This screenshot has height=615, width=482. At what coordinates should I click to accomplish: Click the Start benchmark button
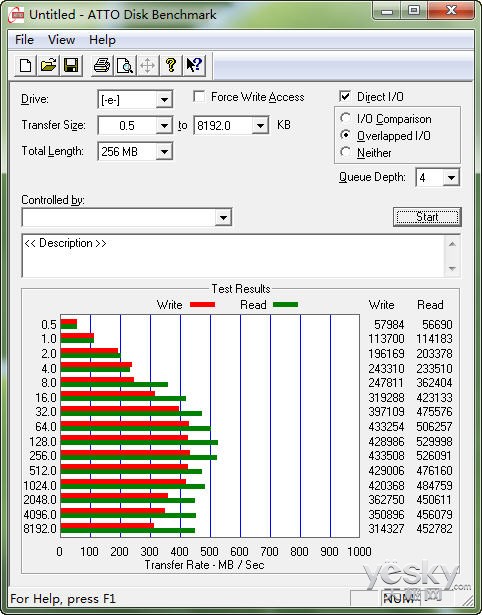point(427,217)
